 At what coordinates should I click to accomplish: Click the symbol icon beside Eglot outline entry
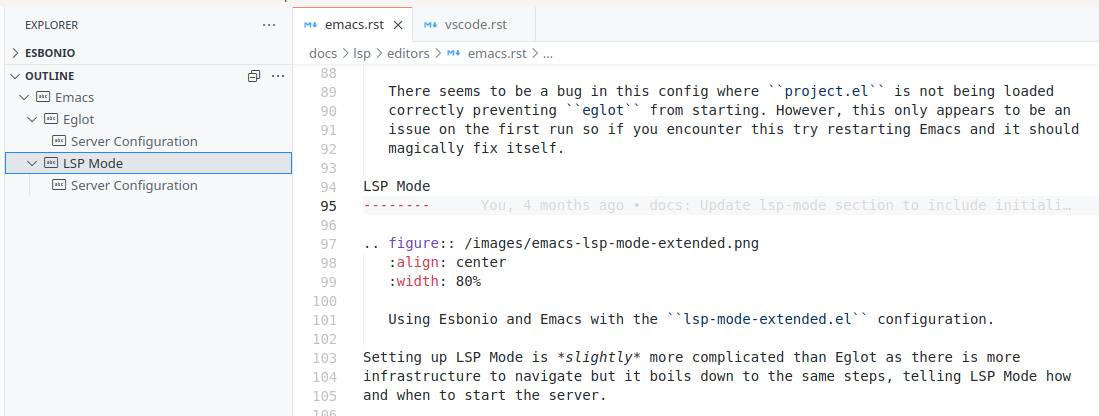click(x=51, y=119)
